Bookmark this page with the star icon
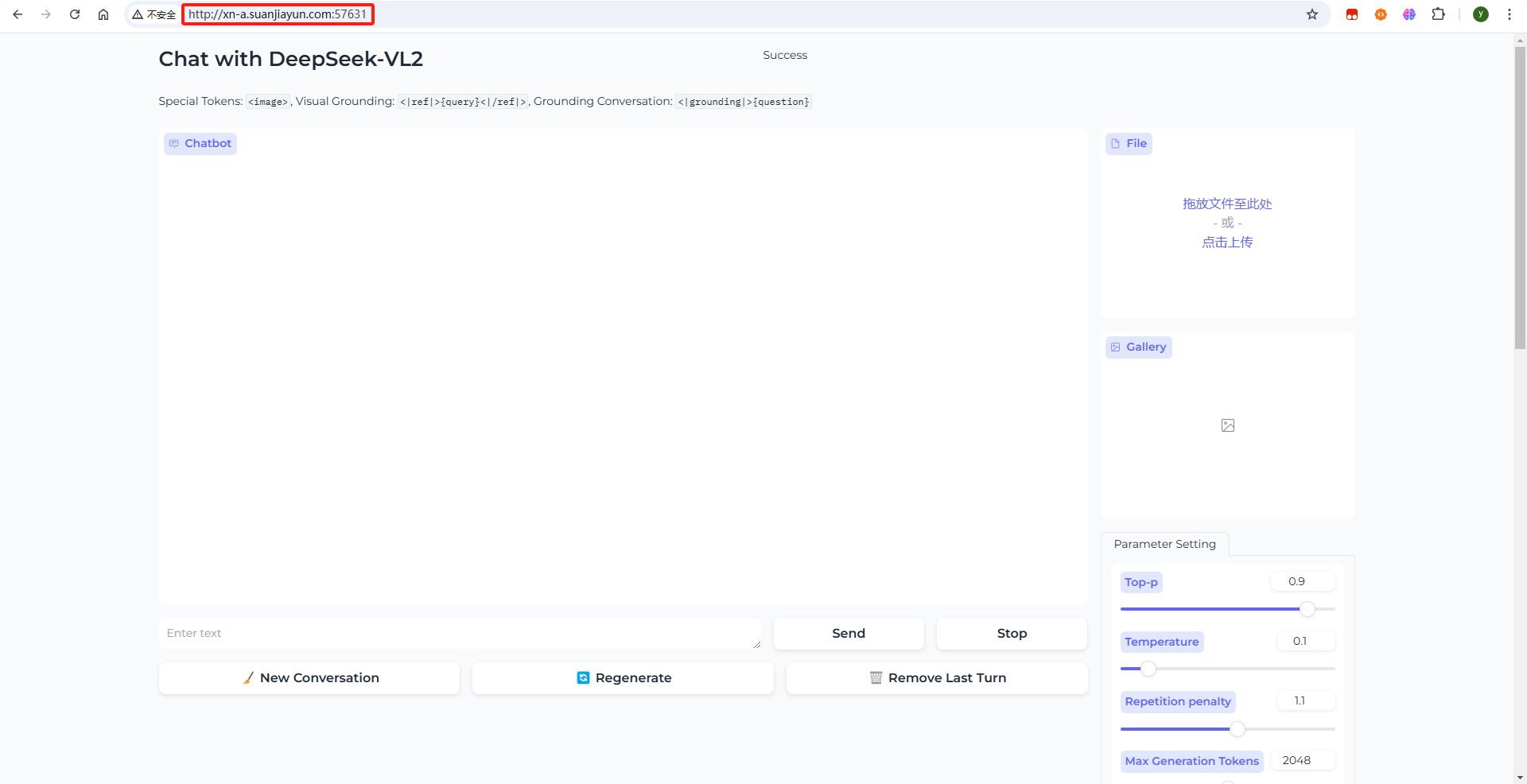The height and width of the screenshot is (784, 1527). coord(1312,14)
